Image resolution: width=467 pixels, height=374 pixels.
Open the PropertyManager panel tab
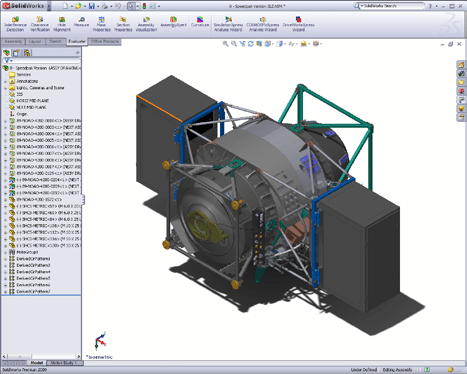pyautogui.click(x=17, y=53)
